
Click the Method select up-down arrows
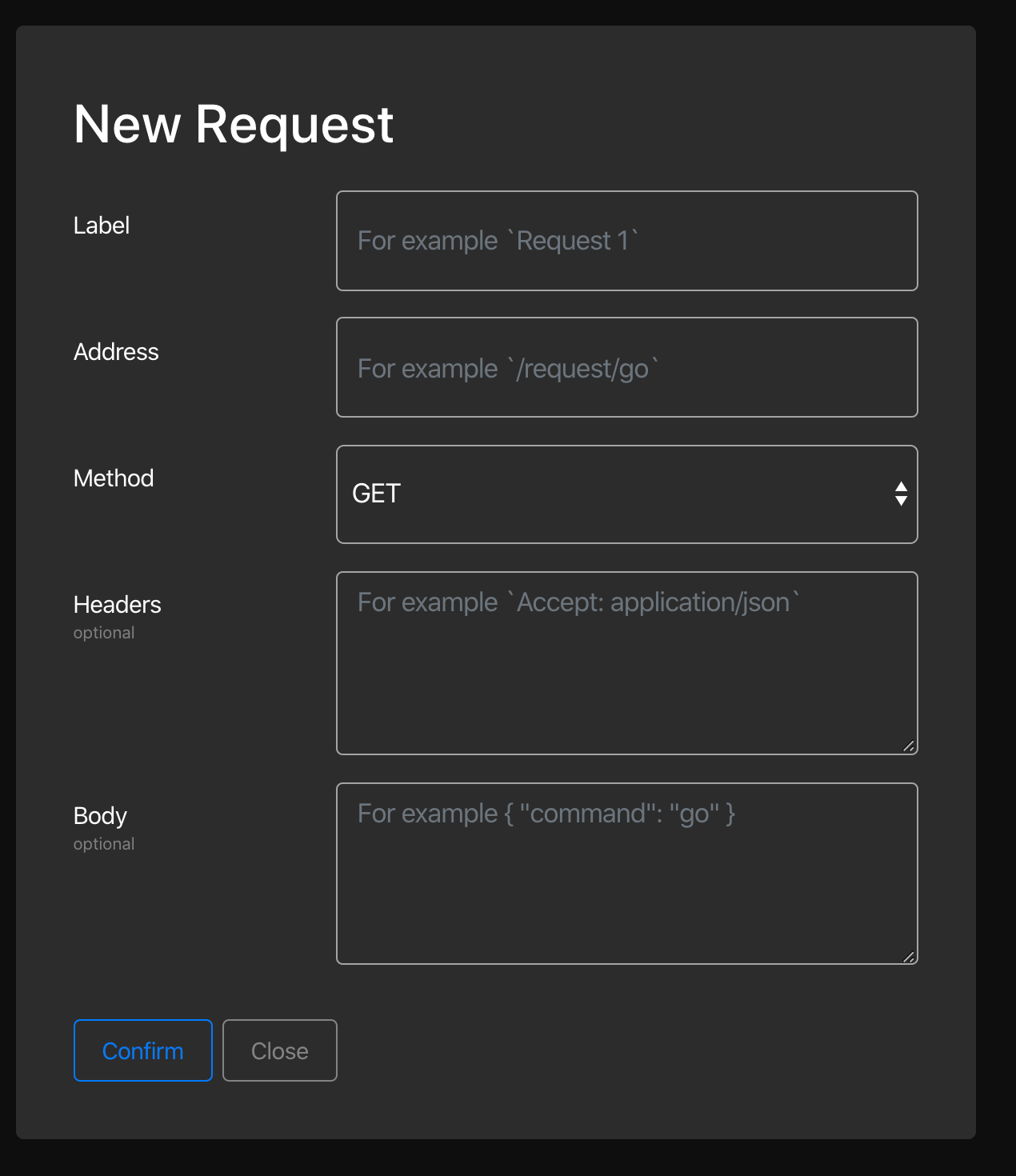901,494
